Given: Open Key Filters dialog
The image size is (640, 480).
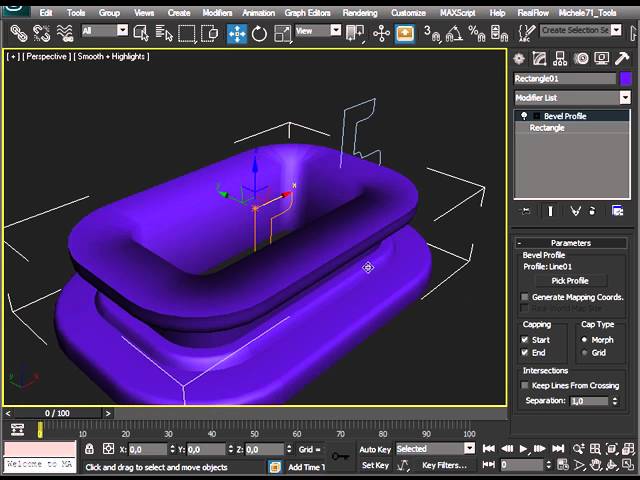Looking at the screenshot, I should 444,465.
